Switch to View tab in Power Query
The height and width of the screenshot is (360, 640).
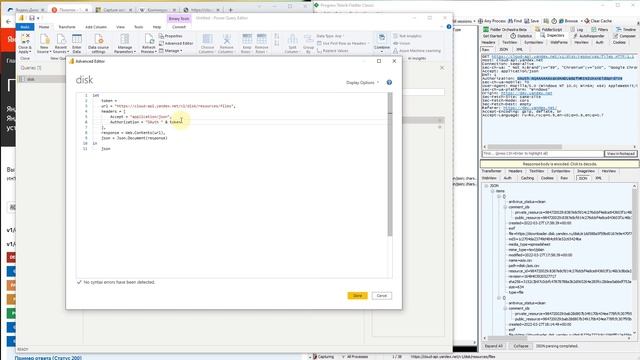120,27
